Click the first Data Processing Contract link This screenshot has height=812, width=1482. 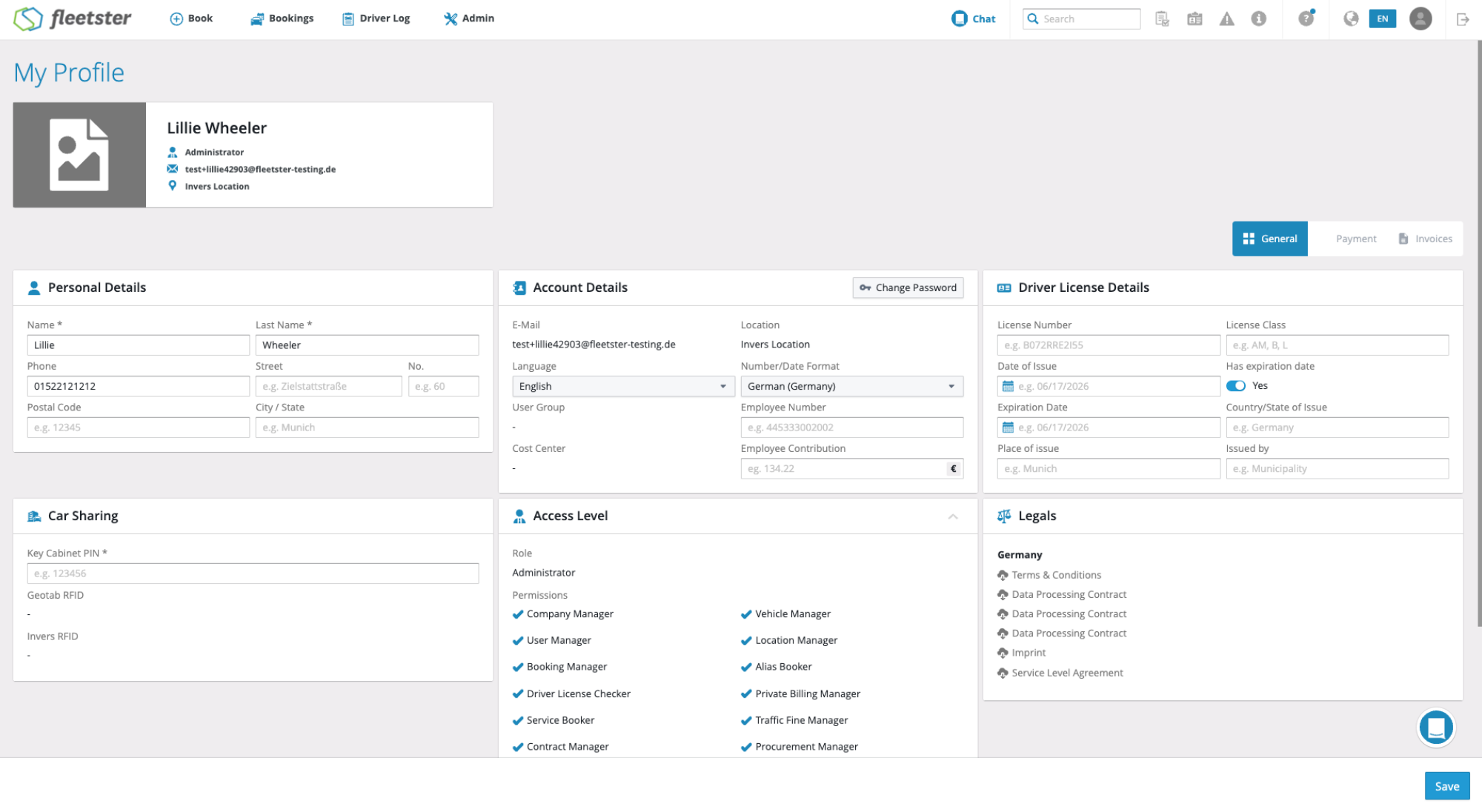pos(1062,594)
